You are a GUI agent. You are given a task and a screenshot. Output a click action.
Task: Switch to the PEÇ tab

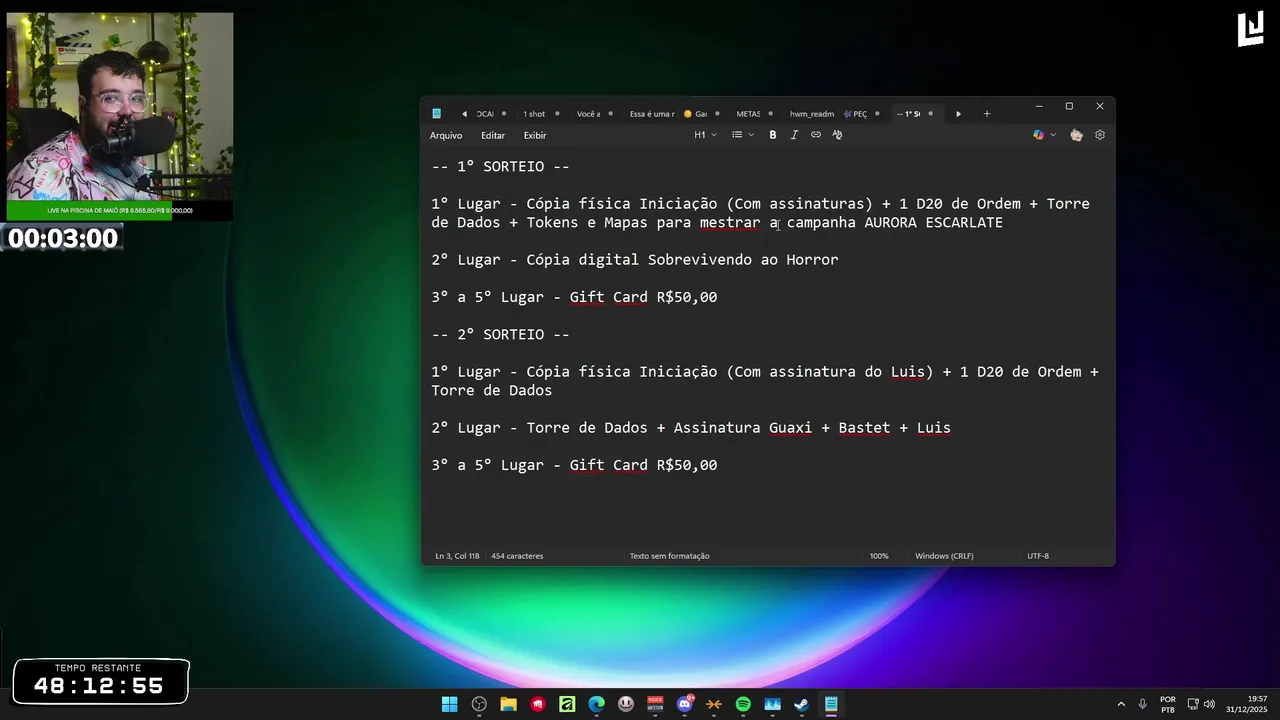(x=858, y=114)
